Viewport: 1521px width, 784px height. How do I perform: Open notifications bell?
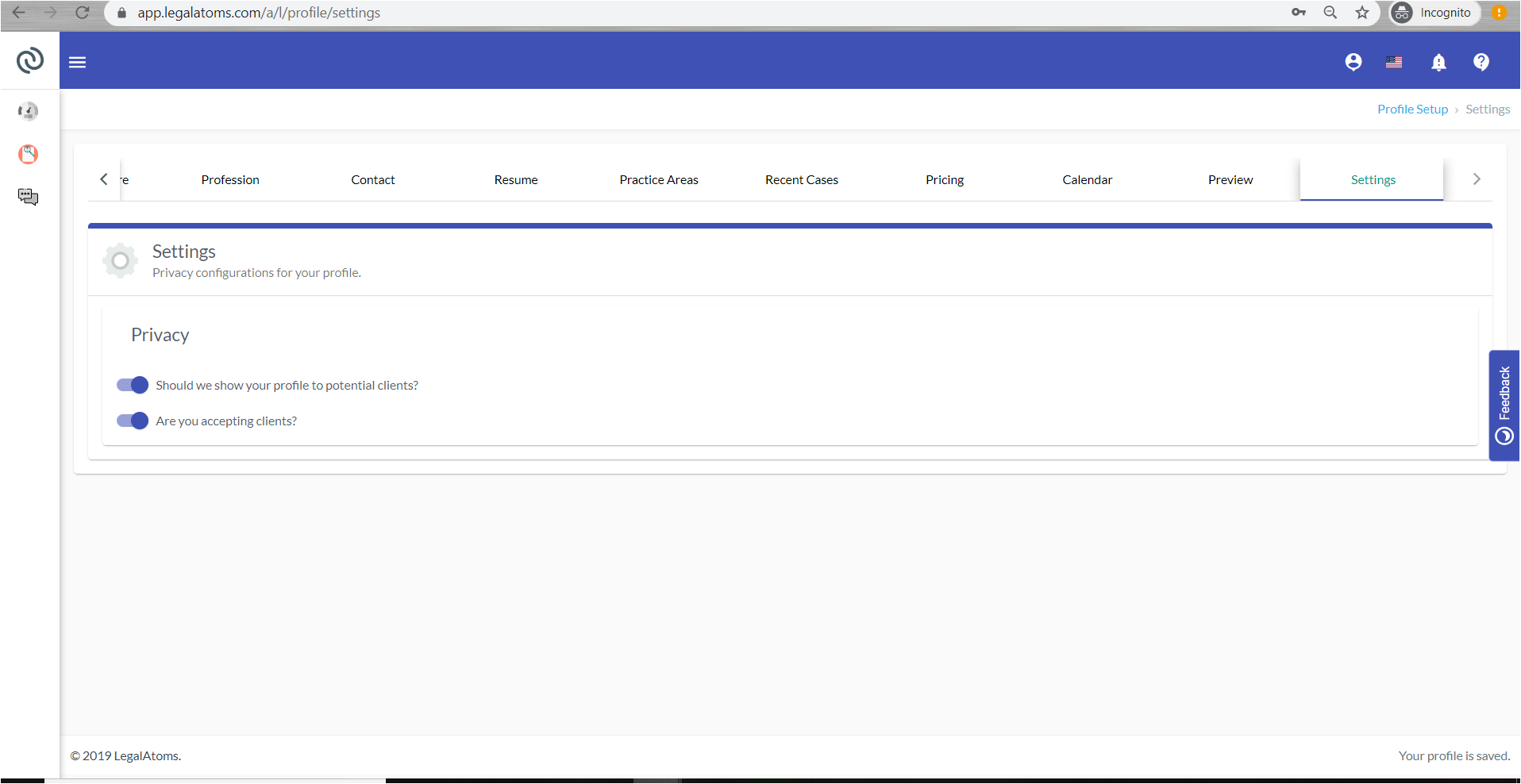(x=1438, y=62)
